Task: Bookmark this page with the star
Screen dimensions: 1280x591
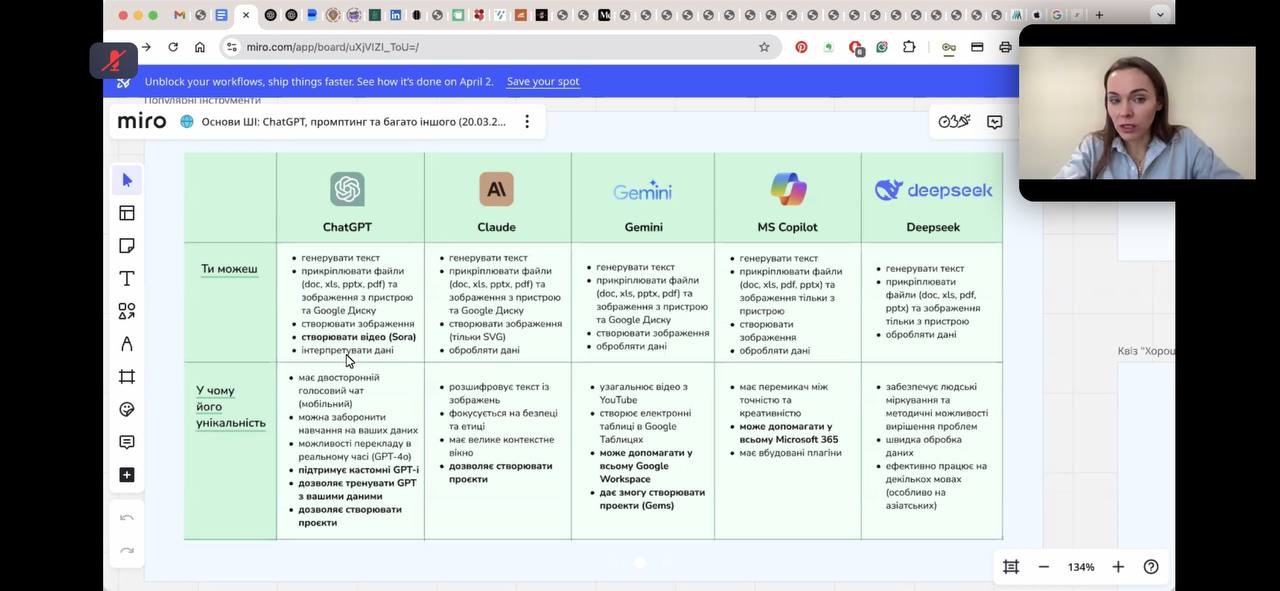Action: (764, 47)
